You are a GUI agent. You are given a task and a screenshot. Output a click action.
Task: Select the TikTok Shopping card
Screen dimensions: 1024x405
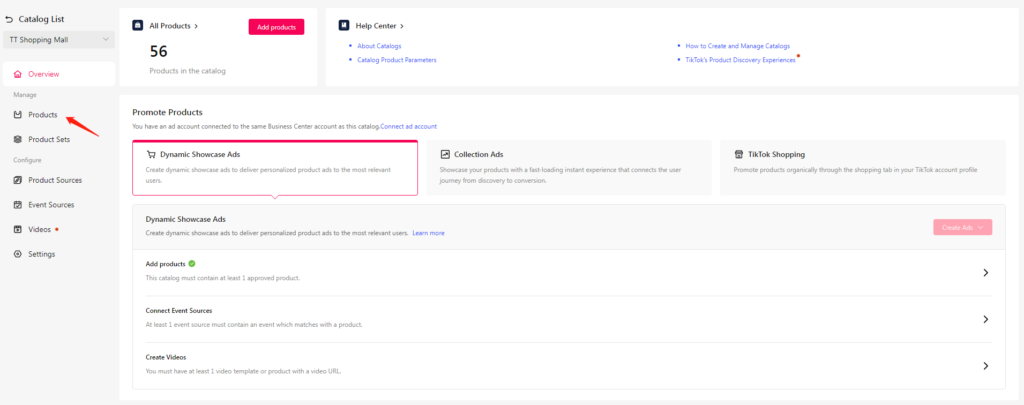click(x=863, y=167)
